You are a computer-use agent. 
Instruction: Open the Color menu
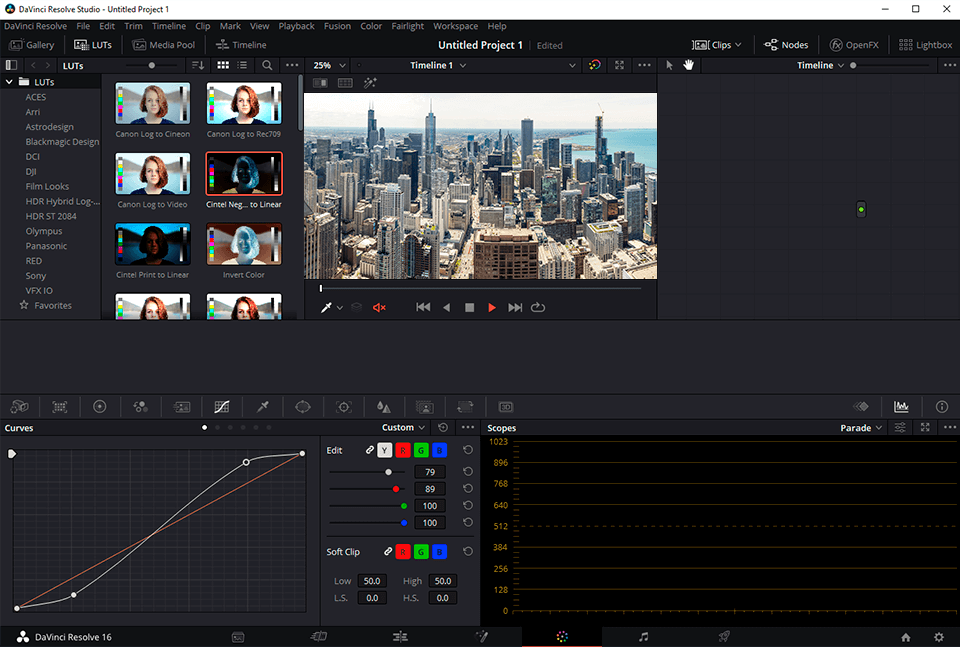pos(369,26)
